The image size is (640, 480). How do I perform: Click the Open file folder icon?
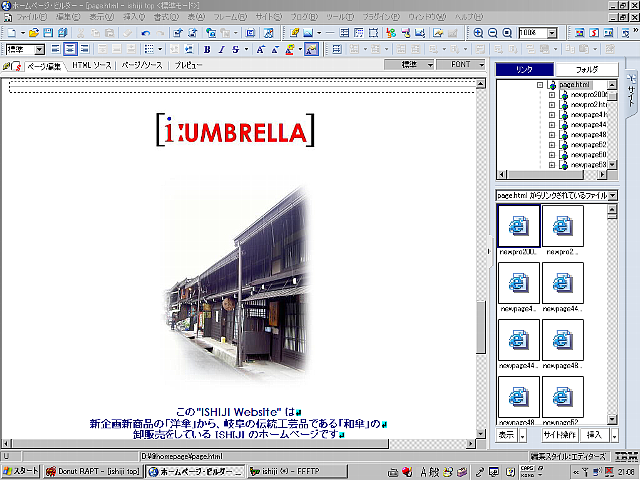34,33
